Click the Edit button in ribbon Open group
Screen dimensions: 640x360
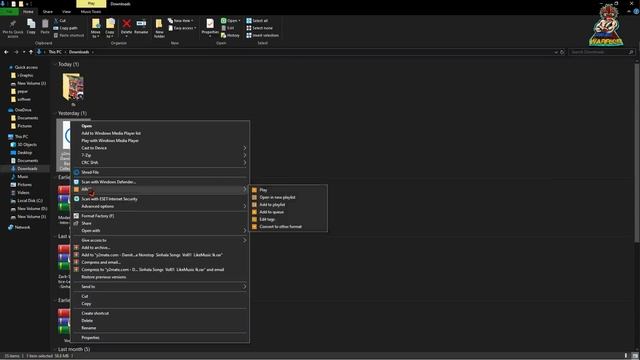coord(228,28)
